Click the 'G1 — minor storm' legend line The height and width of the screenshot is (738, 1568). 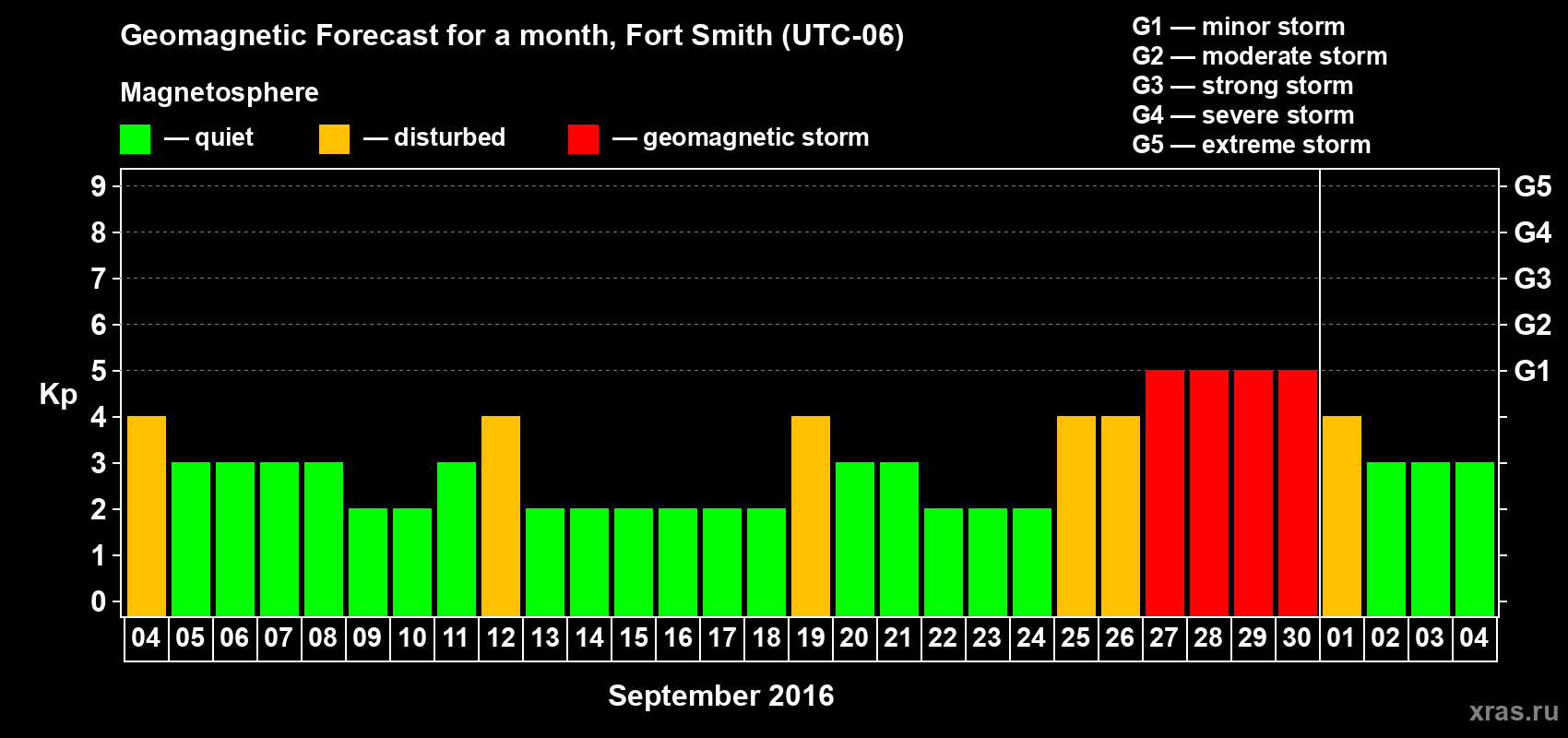click(x=1239, y=27)
